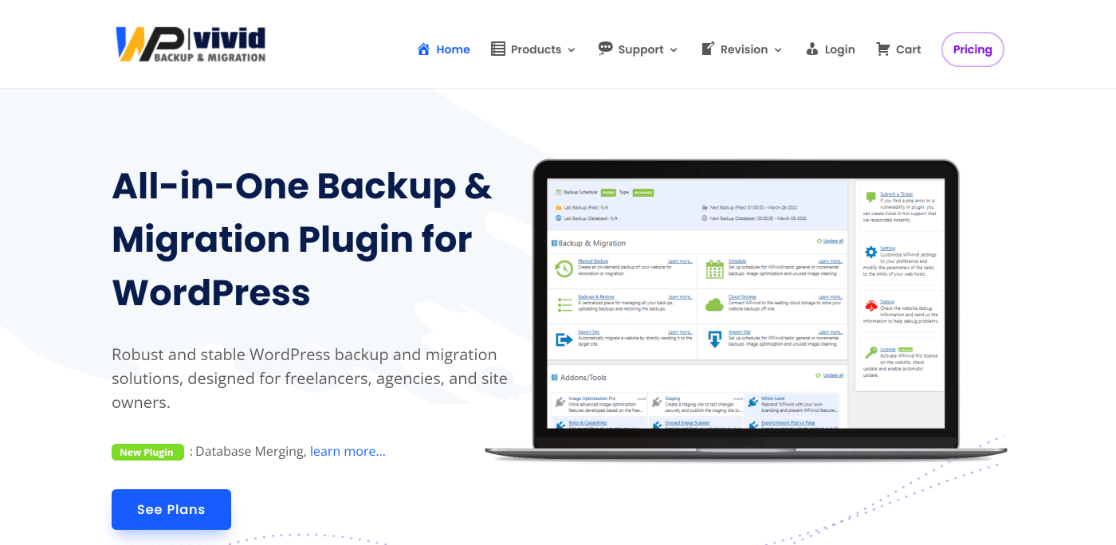
Task: Click the 'Robust and stable WordPress backup' paragraph
Action: [x=310, y=379]
